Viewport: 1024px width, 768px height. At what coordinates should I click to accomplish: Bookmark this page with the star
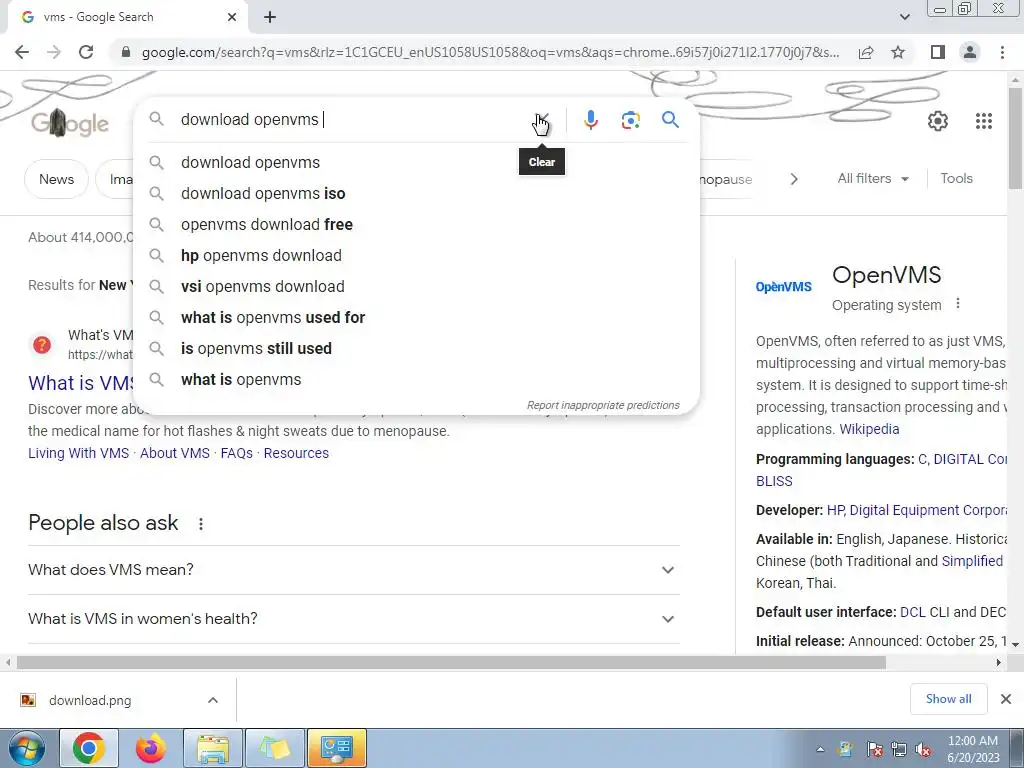(x=898, y=52)
